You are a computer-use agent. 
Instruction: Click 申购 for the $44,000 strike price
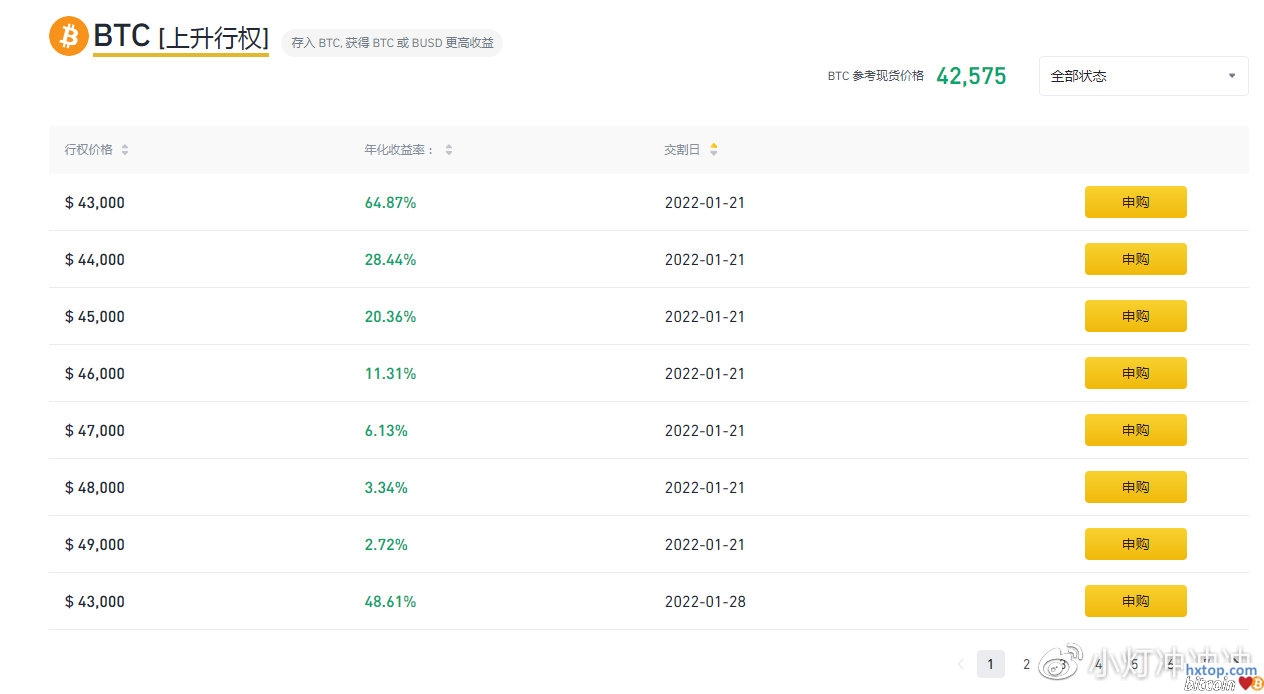click(x=1135, y=259)
